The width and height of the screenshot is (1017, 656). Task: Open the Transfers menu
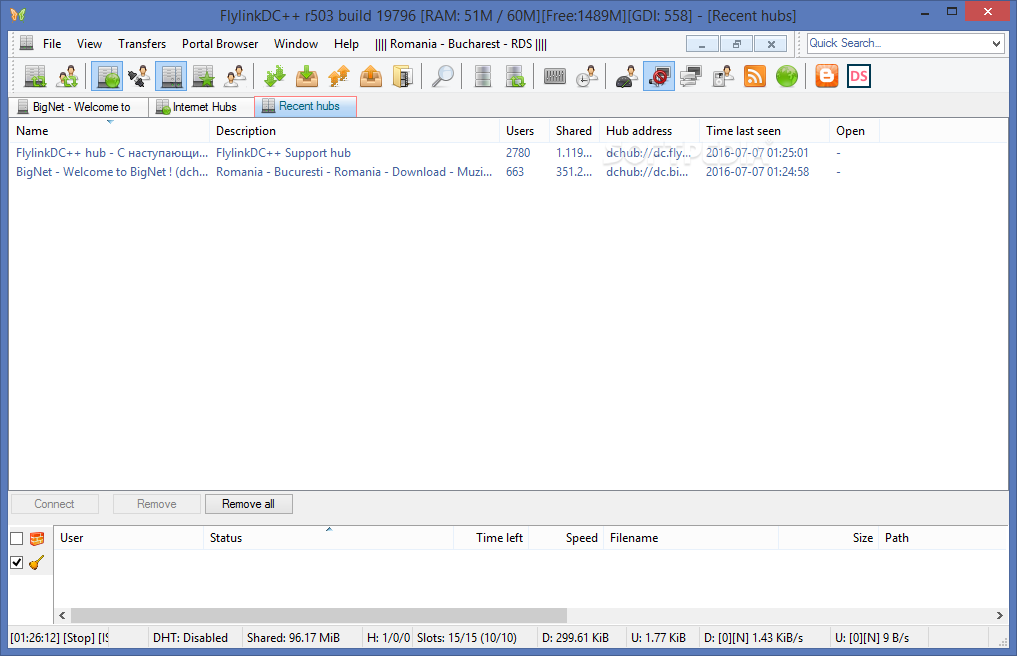pyautogui.click(x=142, y=44)
